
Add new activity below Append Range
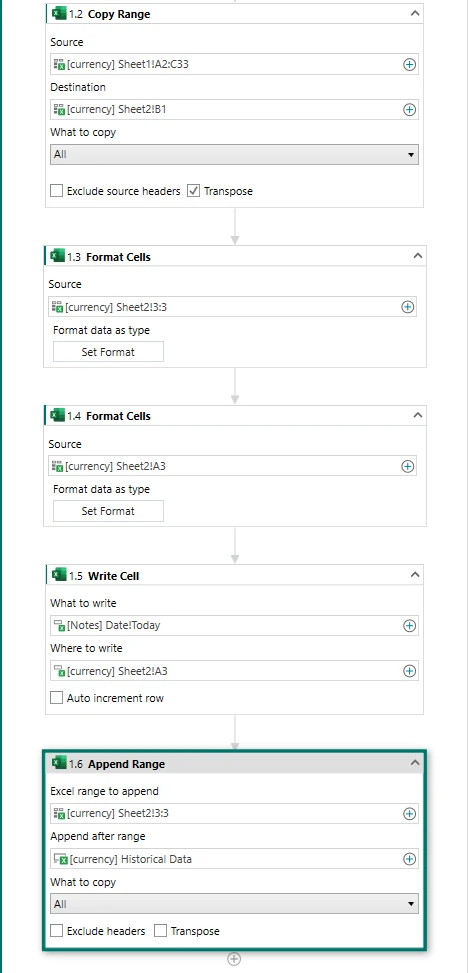click(234, 959)
